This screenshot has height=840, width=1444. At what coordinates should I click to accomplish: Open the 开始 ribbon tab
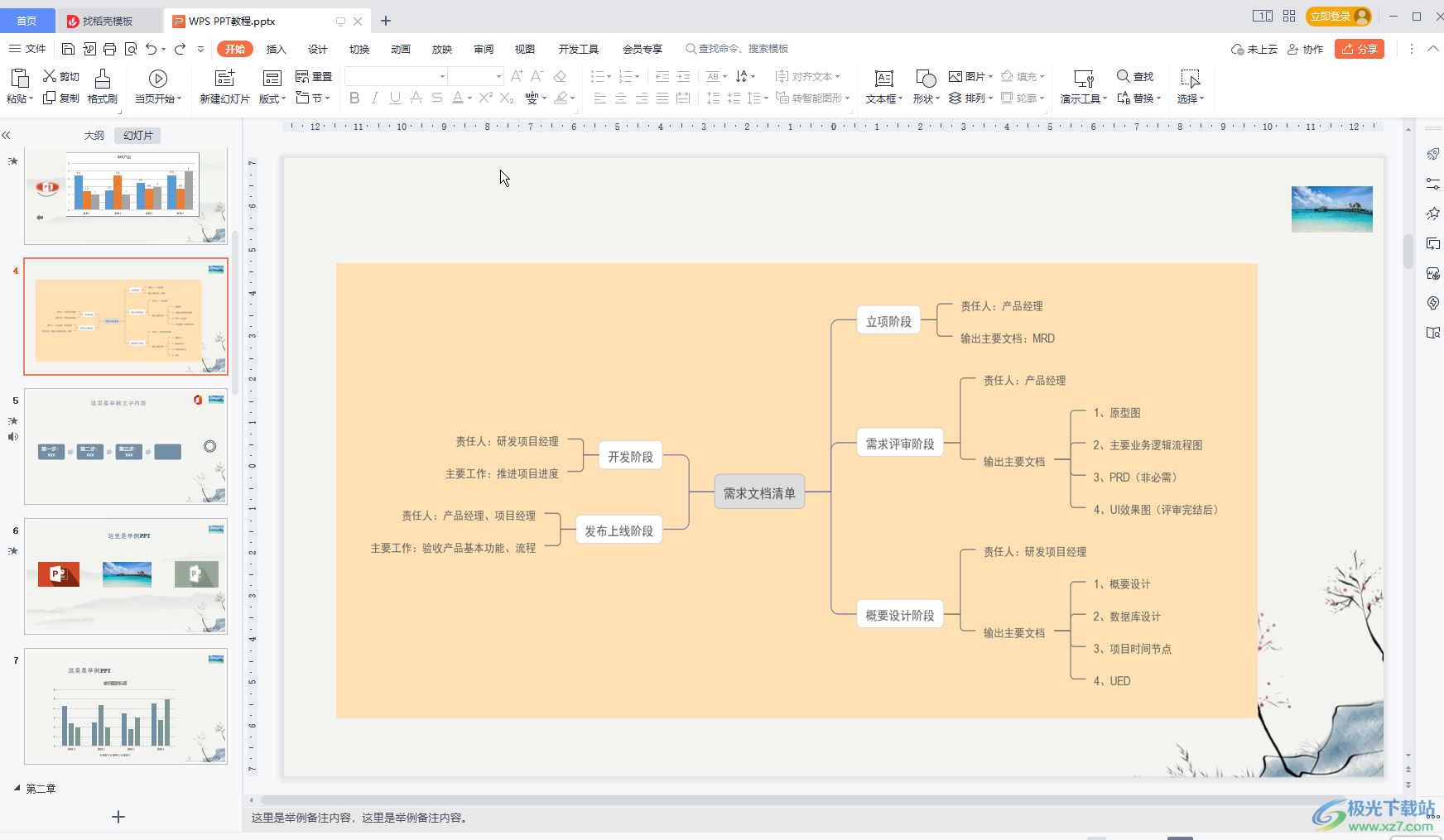(x=235, y=49)
